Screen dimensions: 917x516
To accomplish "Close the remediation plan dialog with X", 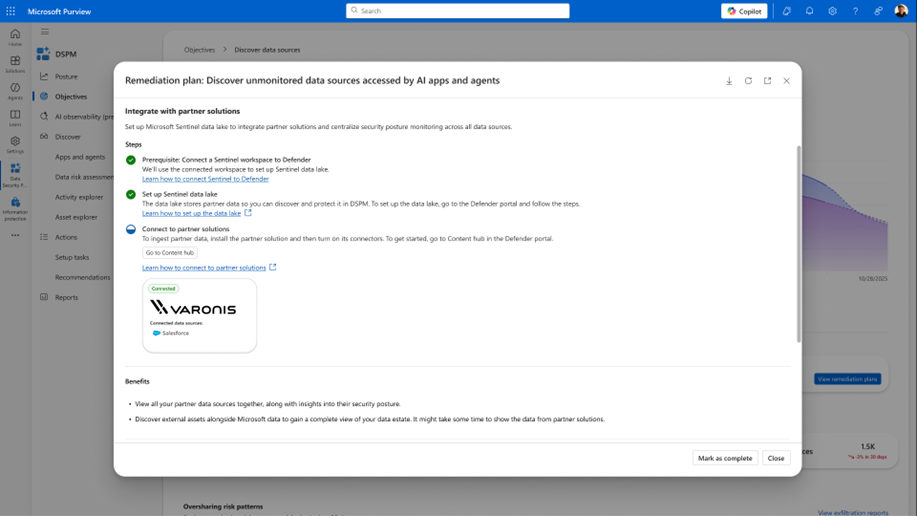I will pos(786,81).
